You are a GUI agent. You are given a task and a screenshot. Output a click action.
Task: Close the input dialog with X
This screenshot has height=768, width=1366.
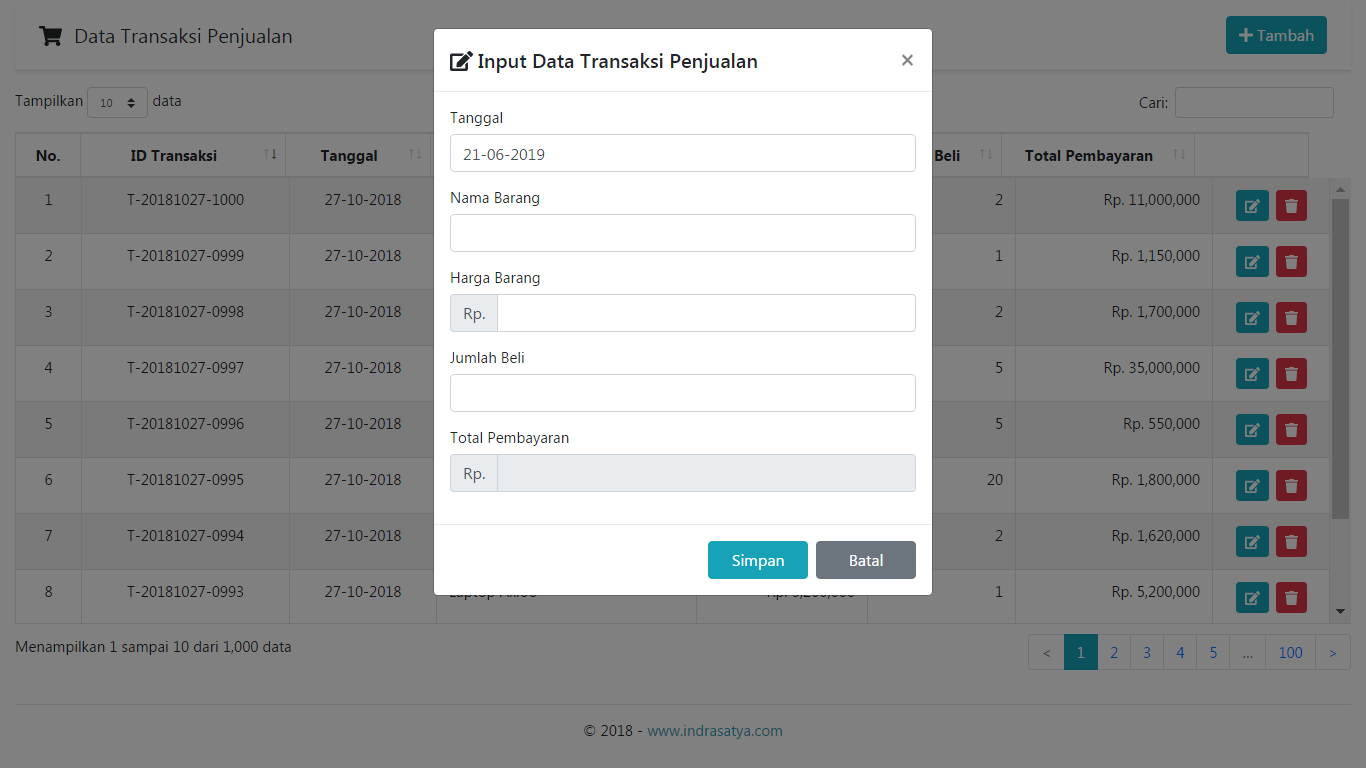pos(907,60)
